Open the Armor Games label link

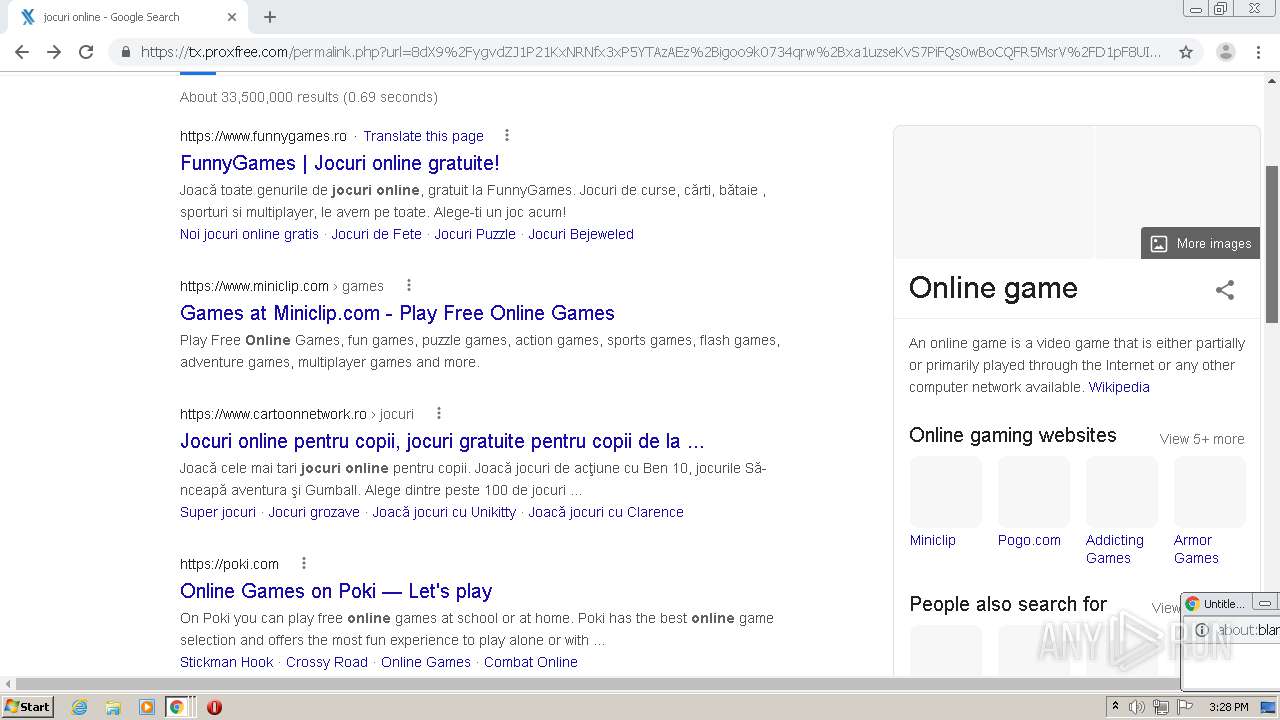coord(1196,549)
